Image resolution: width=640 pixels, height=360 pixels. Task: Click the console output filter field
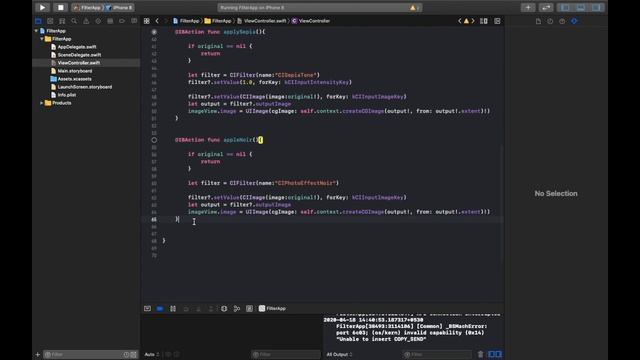[438, 354]
